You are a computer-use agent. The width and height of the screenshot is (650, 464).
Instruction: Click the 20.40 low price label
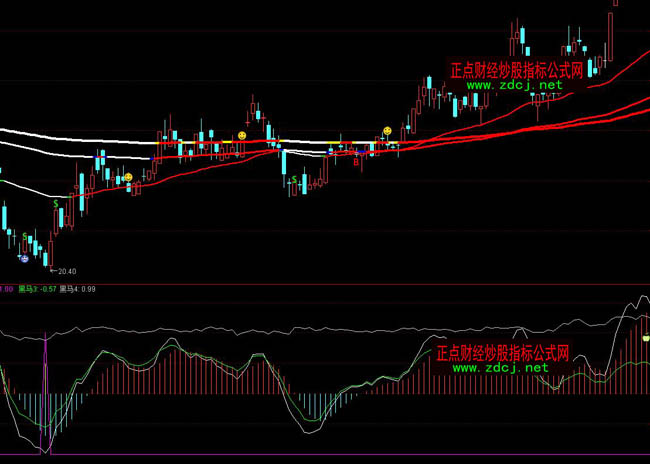(67, 271)
